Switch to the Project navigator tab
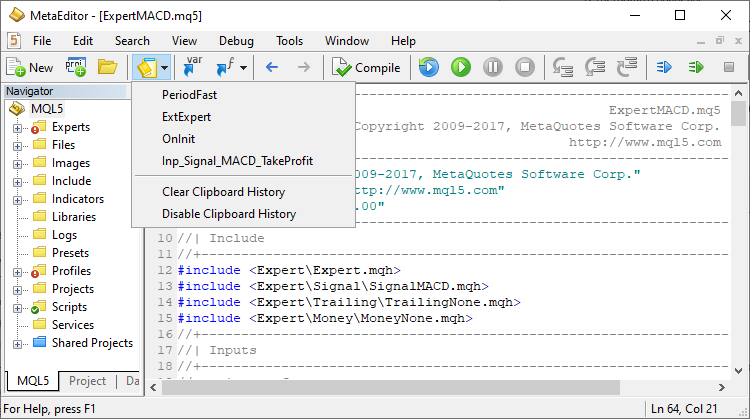The width and height of the screenshot is (750, 419). tap(87, 381)
